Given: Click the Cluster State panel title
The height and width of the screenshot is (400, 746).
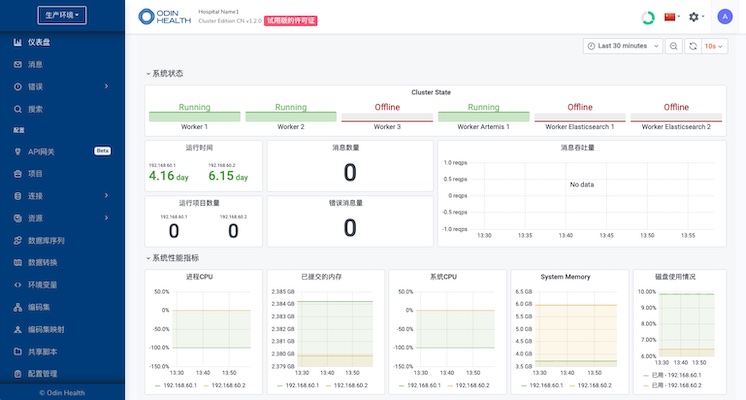Looking at the screenshot, I should [431, 92].
